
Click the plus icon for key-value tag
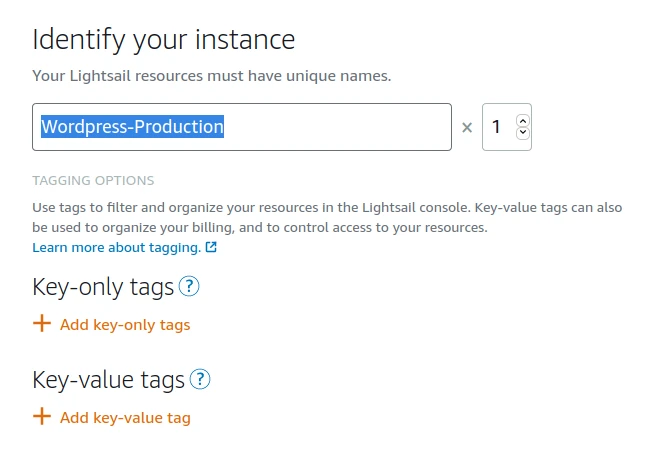tap(42, 417)
